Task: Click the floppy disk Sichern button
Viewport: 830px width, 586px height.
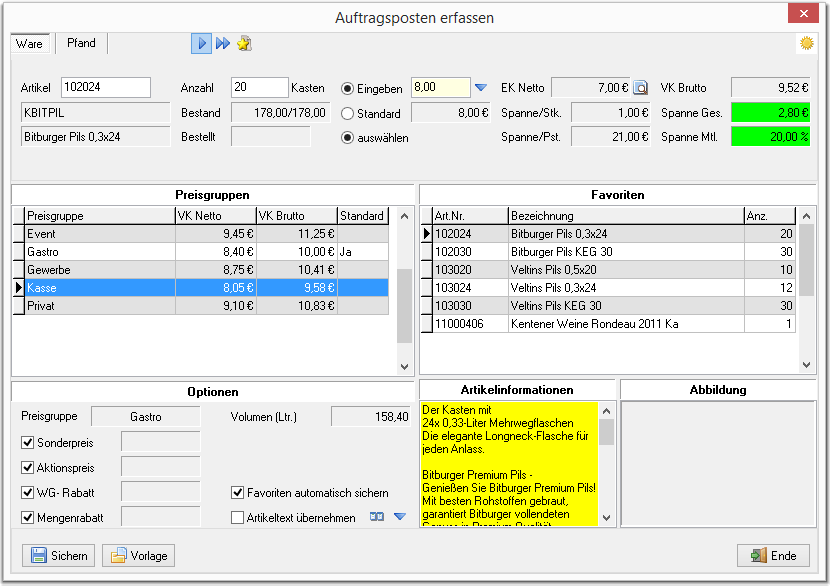Action: point(59,555)
